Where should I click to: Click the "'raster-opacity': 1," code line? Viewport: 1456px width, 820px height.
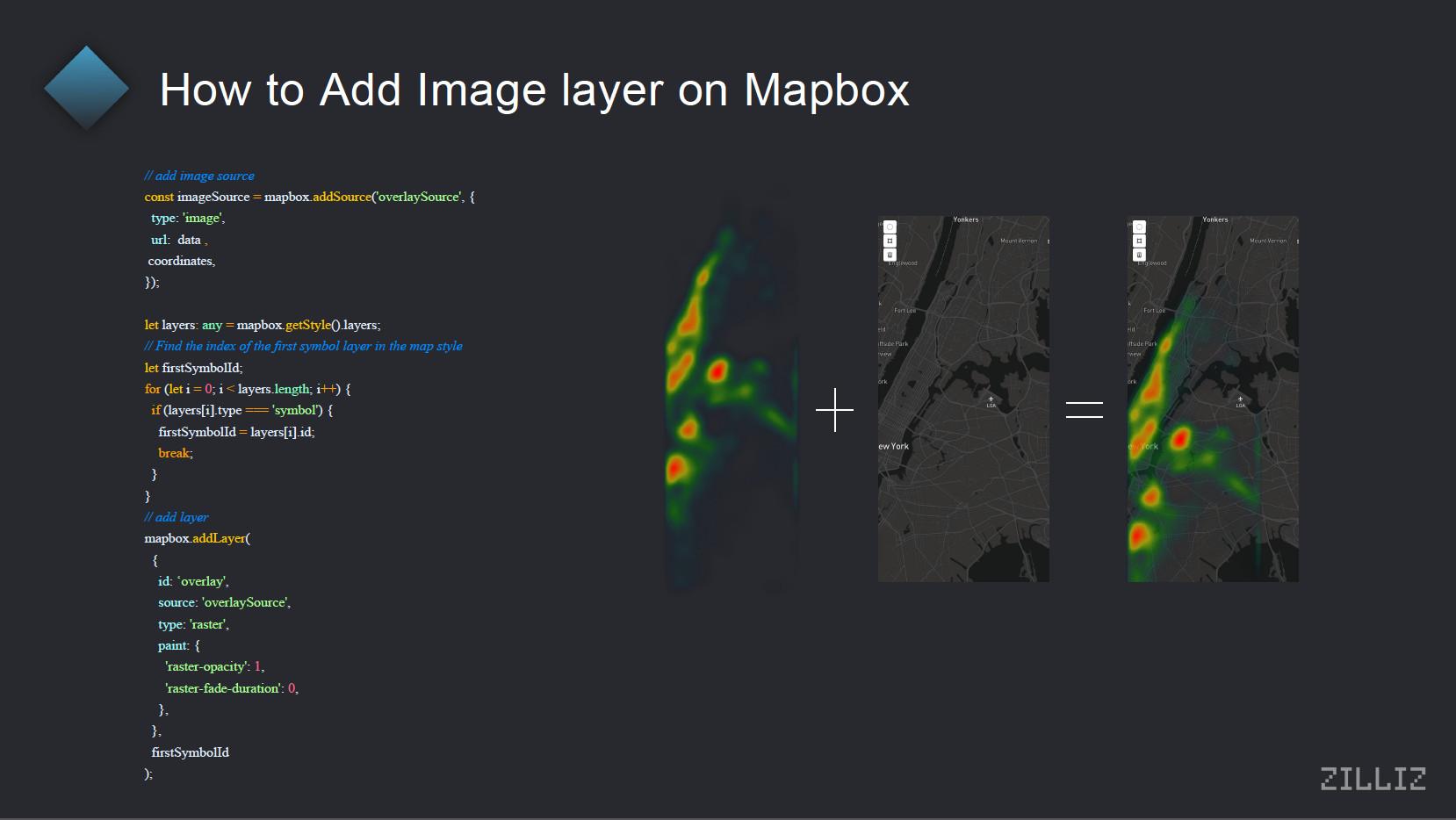pos(215,666)
